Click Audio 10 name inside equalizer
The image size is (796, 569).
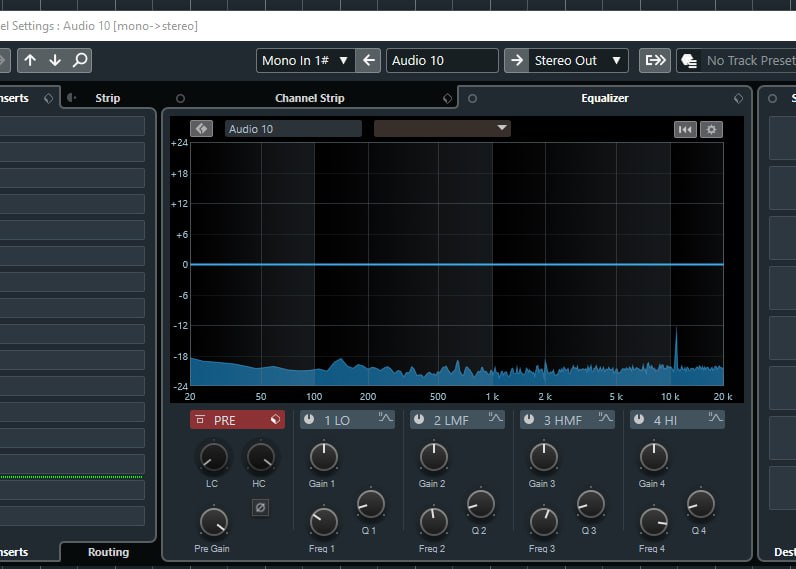point(293,128)
